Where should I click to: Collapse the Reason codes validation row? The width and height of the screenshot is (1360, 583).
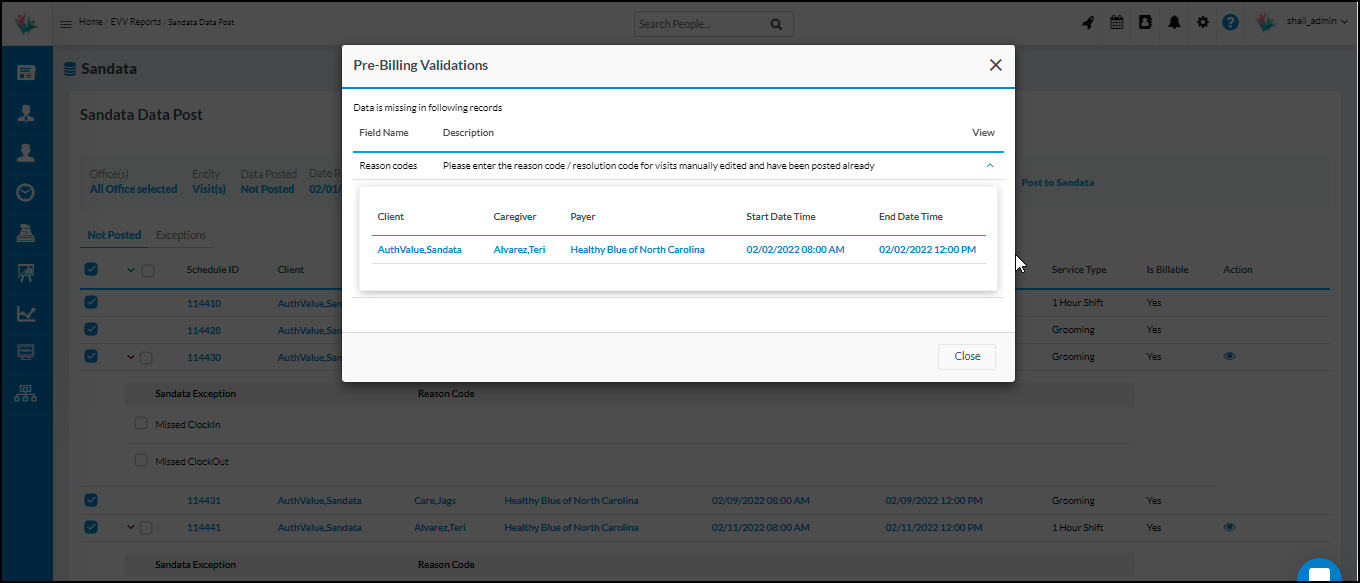point(990,166)
